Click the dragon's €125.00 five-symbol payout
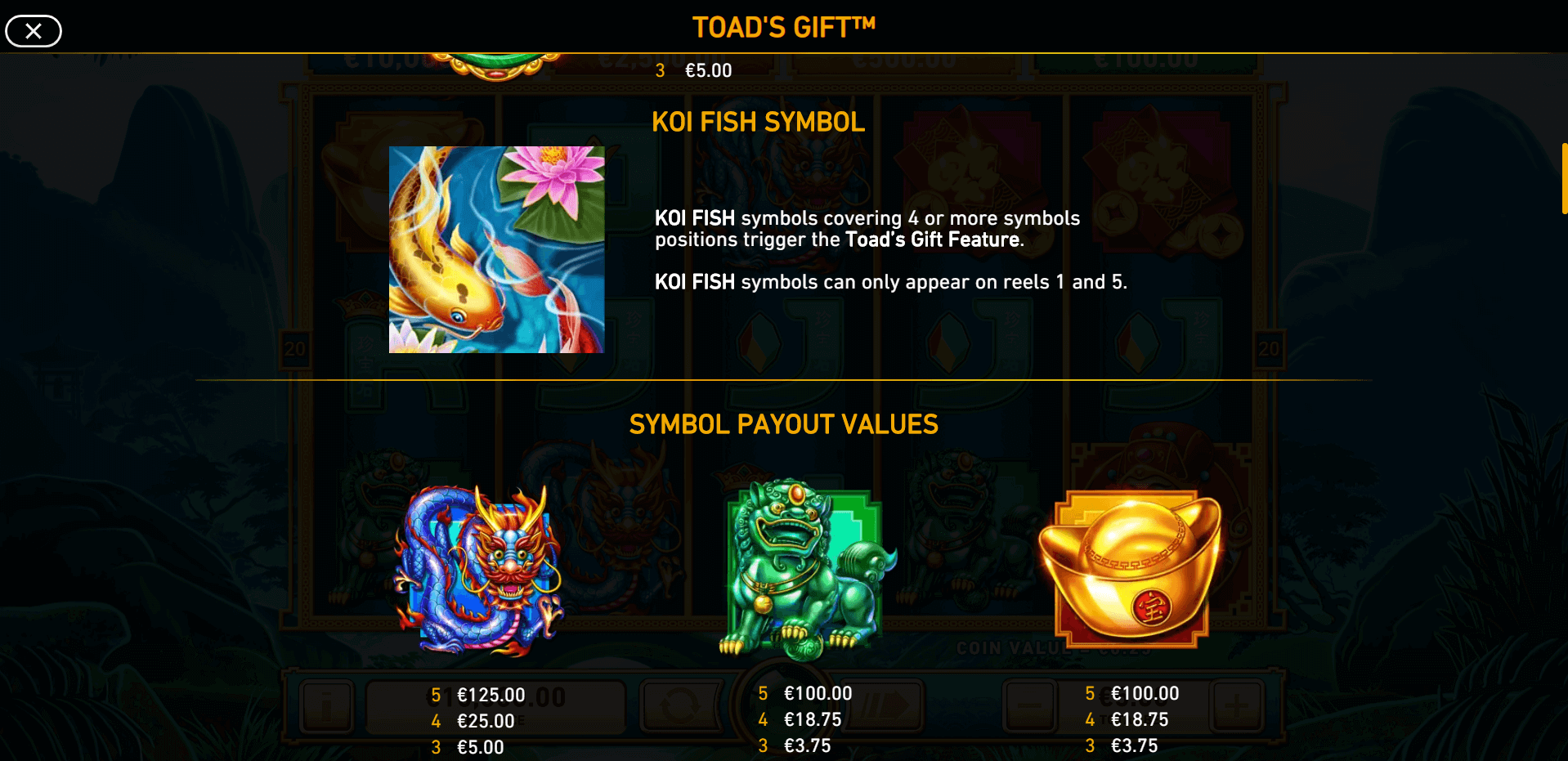Viewport: 1568px width, 761px height. [x=491, y=695]
